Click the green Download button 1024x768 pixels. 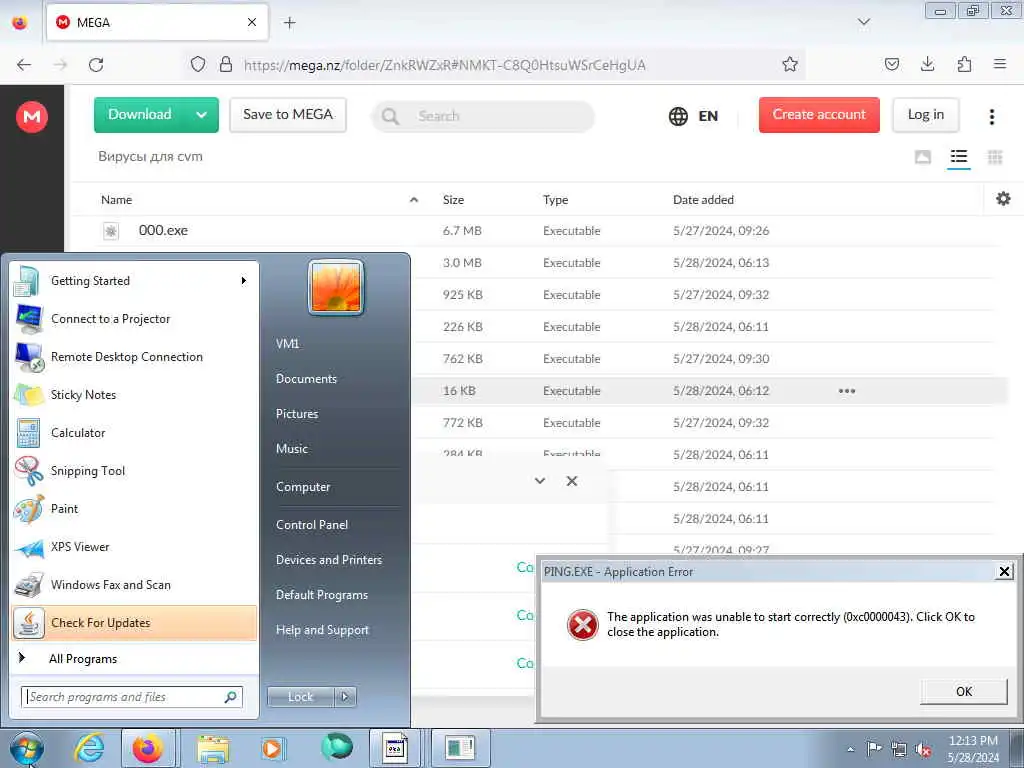tap(140, 115)
